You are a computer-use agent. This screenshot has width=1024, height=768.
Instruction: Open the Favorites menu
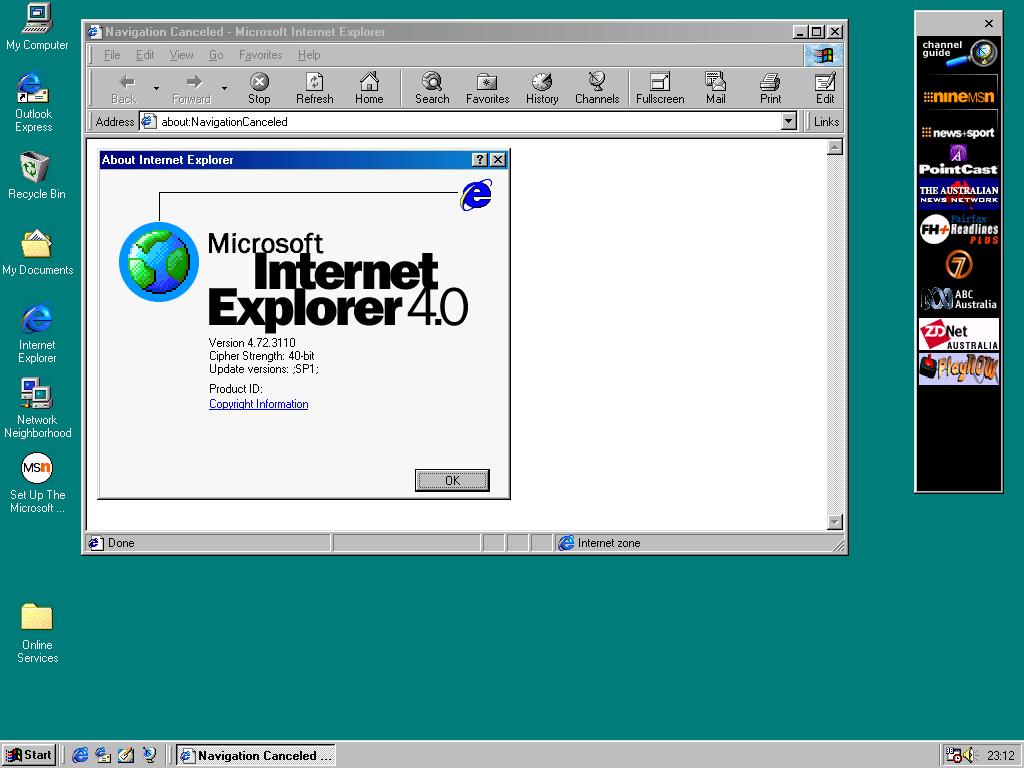tap(260, 55)
